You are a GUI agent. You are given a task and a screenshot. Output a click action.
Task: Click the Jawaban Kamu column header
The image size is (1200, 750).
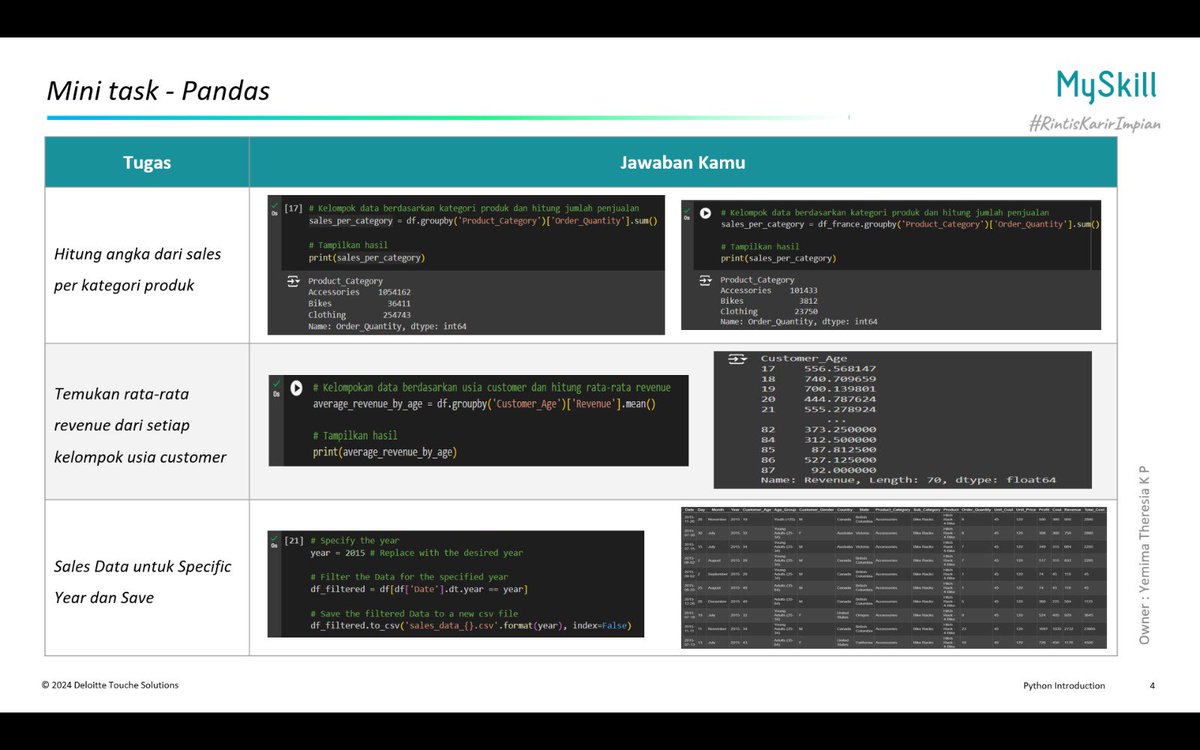(682, 162)
